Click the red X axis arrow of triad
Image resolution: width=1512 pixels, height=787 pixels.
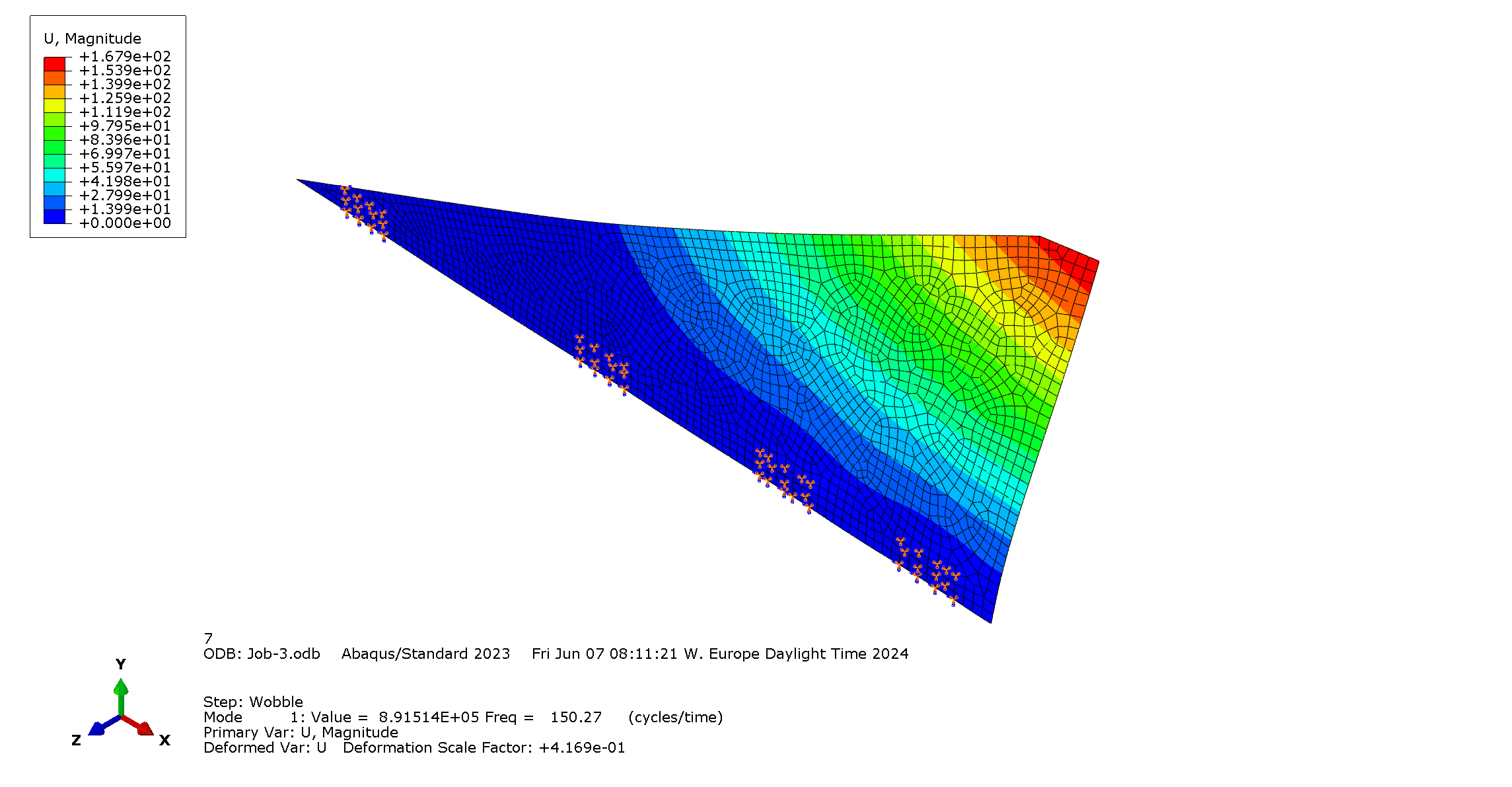click(x=143, y=728)
